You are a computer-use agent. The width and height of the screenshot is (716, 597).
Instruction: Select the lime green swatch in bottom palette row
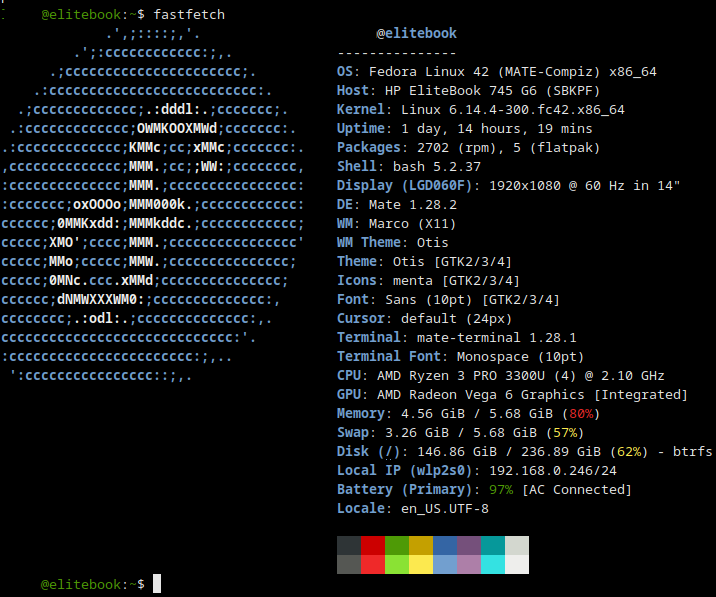point(397,564)
